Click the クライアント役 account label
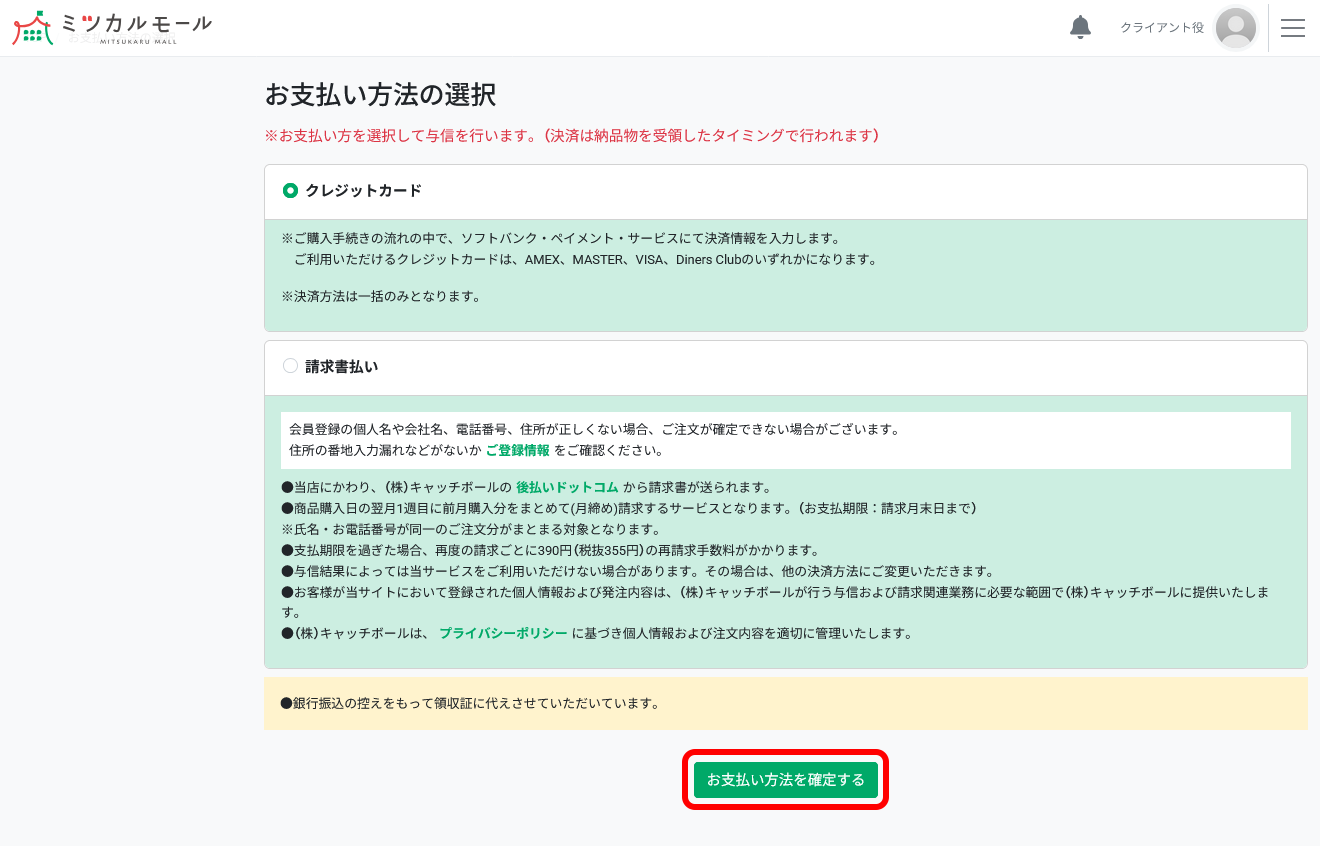The image size is (1320, 853). (x=1163, y=27)
